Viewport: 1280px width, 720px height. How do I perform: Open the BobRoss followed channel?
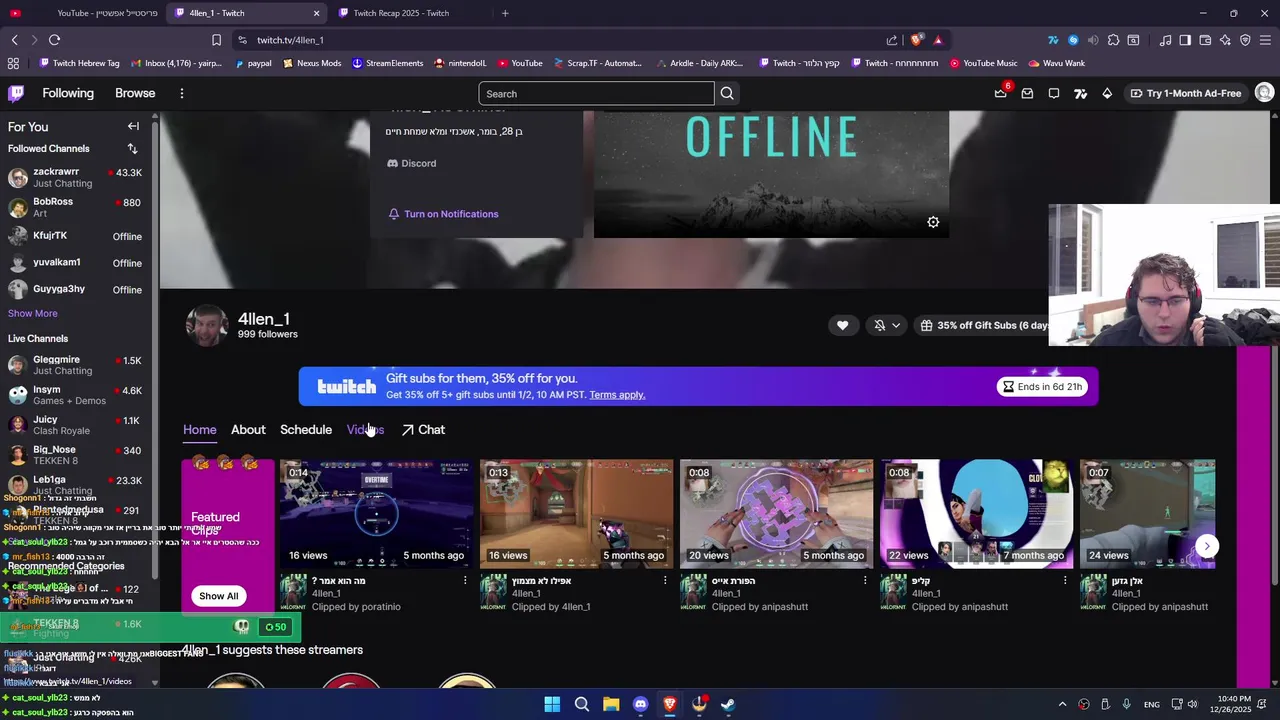76,207
